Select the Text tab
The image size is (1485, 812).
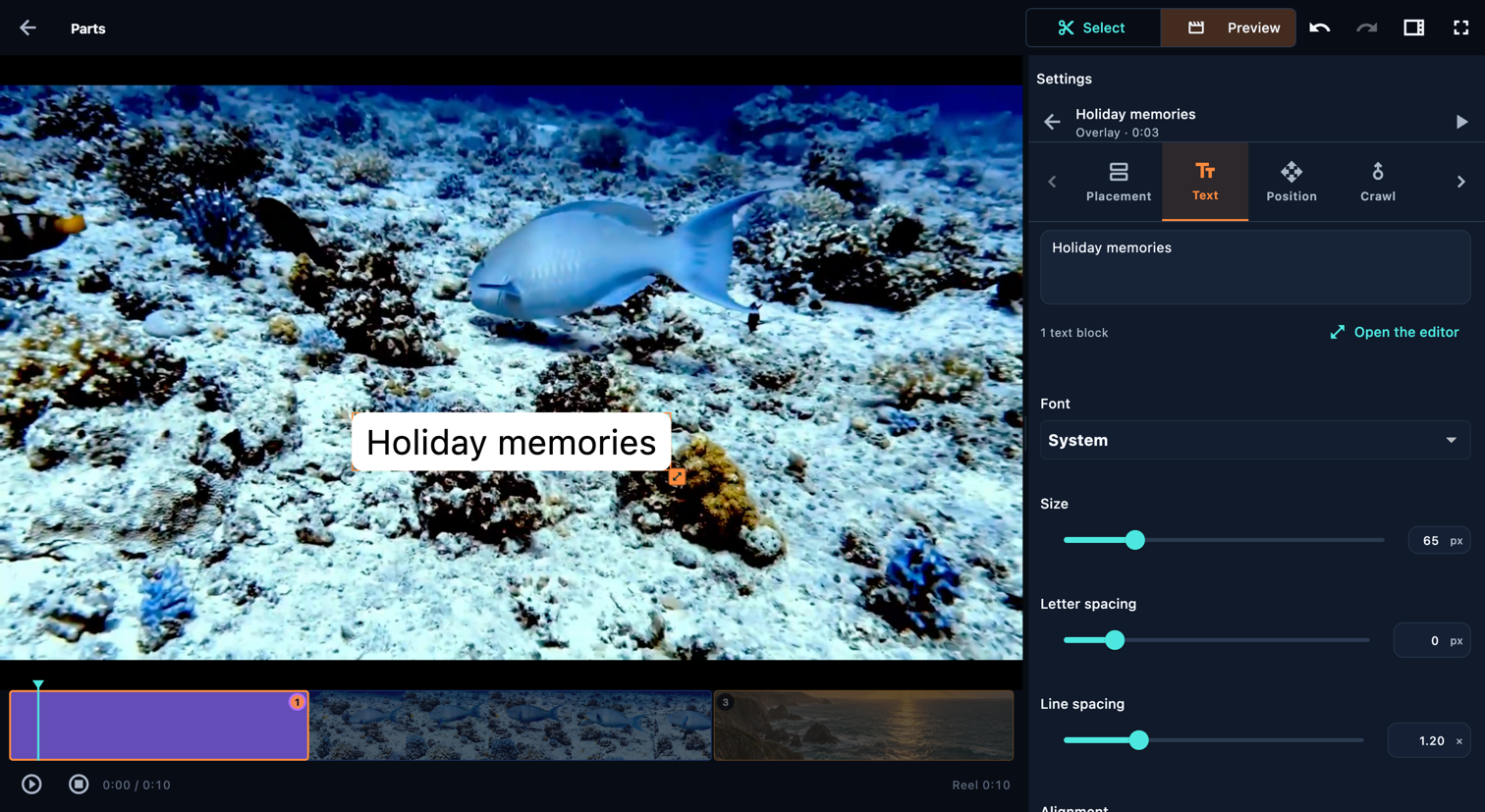click(x=1205, y=182)
